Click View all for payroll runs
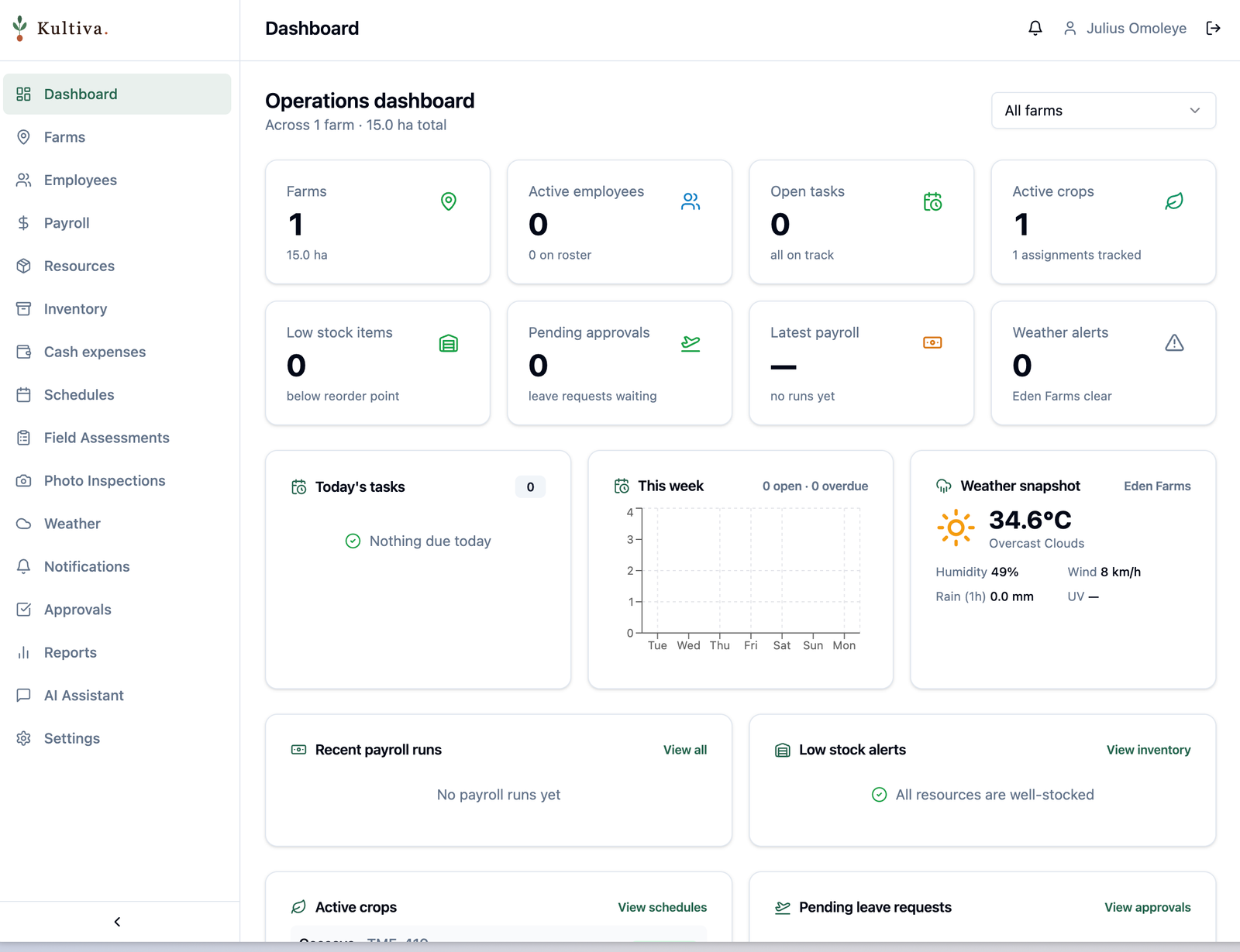 (685, 750)
